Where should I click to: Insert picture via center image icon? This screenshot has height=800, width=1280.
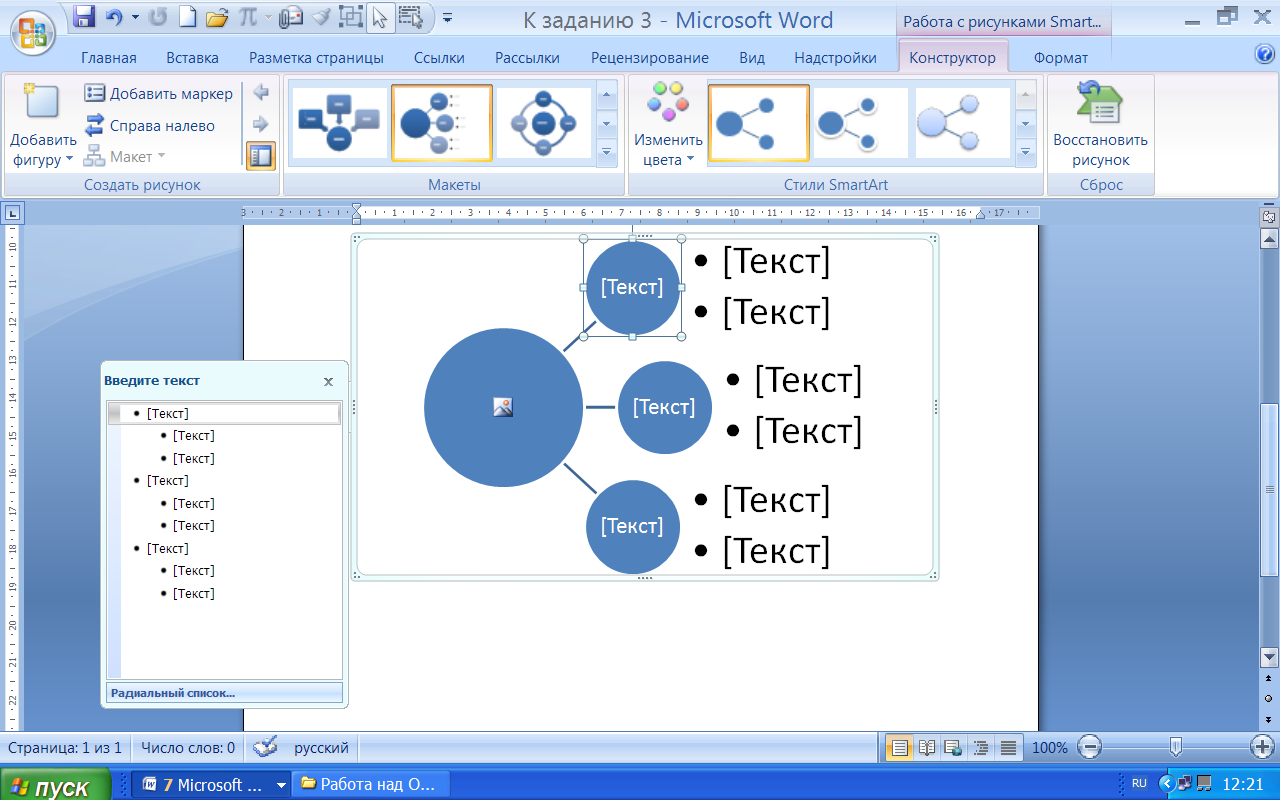(x=503, y=407)
